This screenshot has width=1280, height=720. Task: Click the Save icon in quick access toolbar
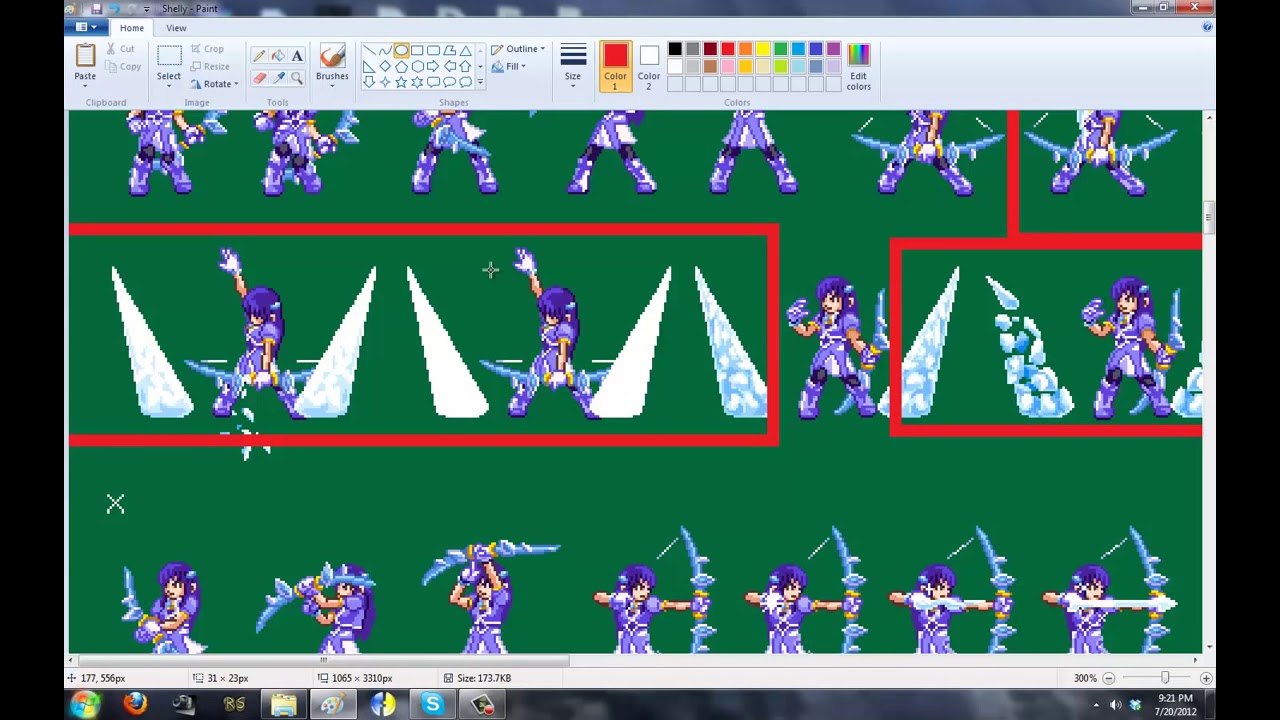(x=96, y=9)
